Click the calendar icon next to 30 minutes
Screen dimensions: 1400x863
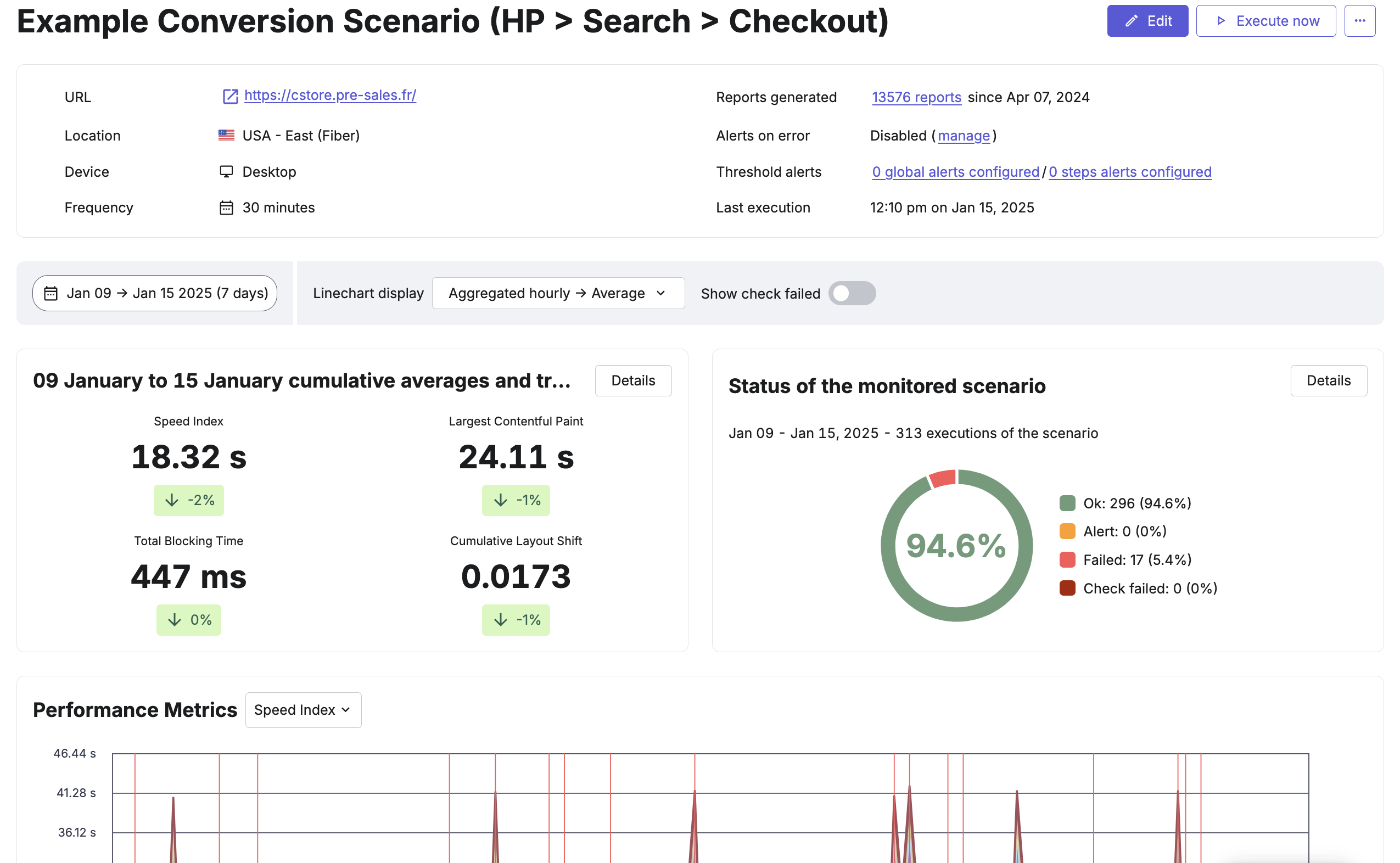pyautogui.click(x=227, y=208)
